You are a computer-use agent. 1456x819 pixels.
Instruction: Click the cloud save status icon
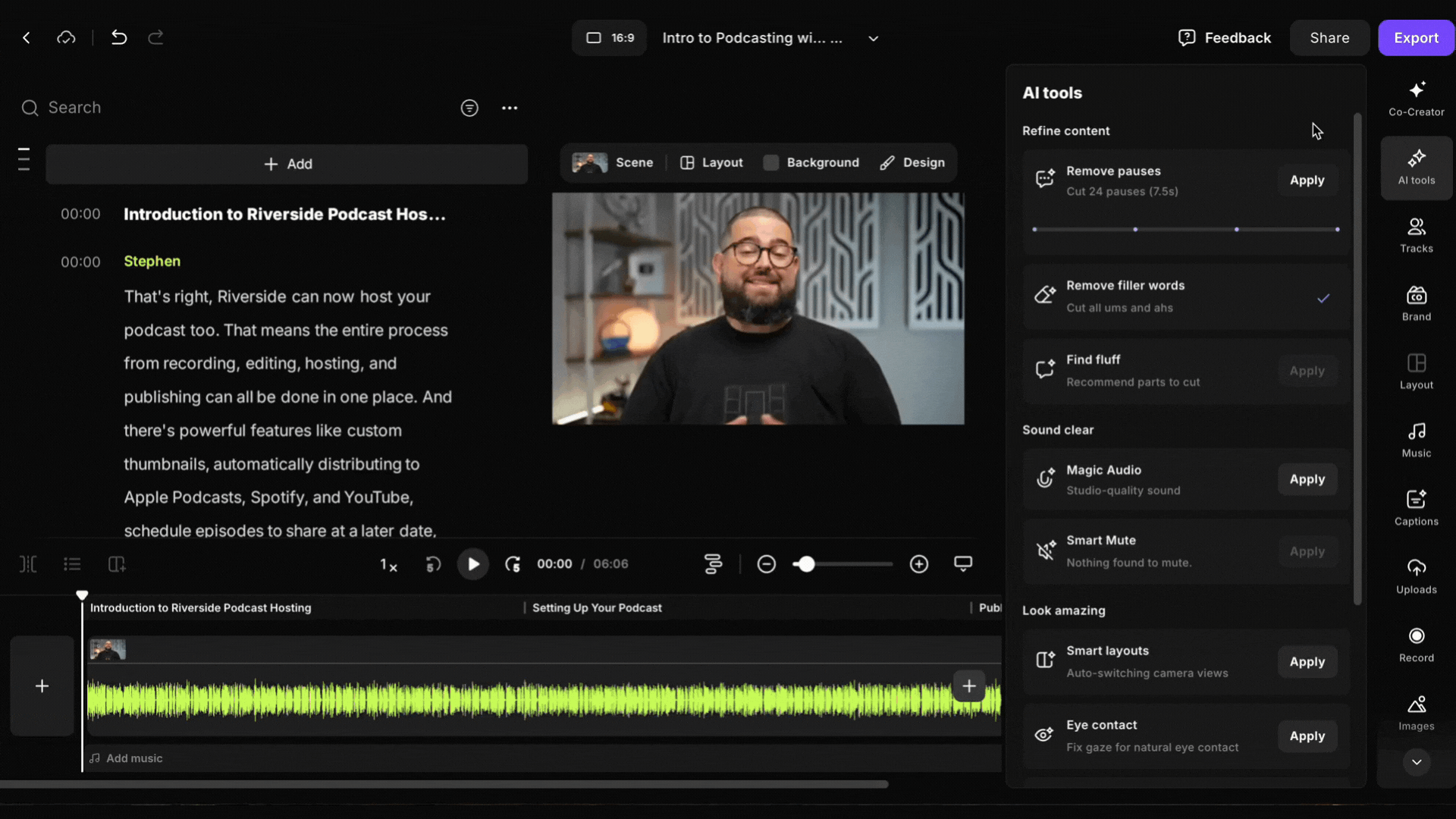[66, 37]
